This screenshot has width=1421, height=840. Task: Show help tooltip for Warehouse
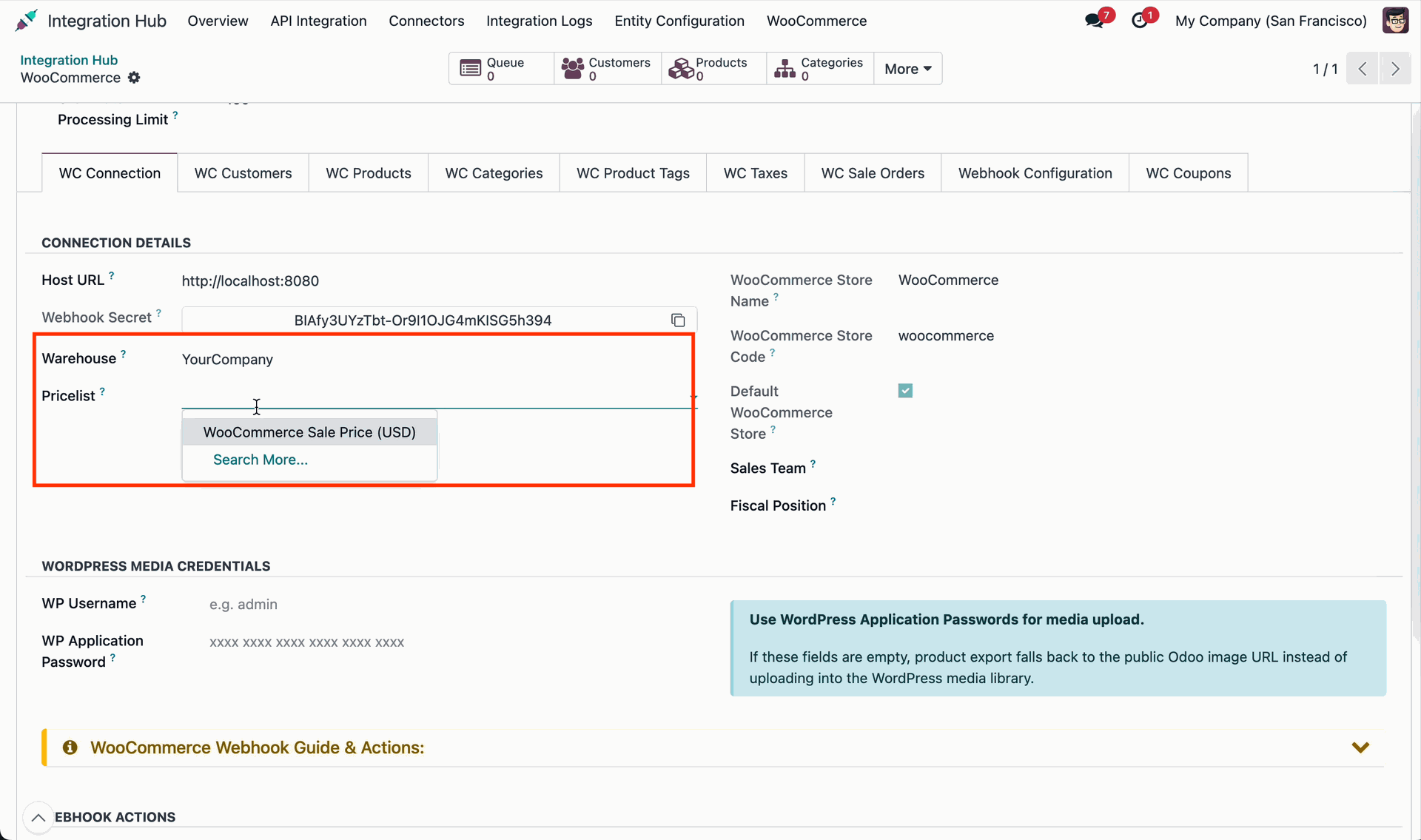[124, 354]
